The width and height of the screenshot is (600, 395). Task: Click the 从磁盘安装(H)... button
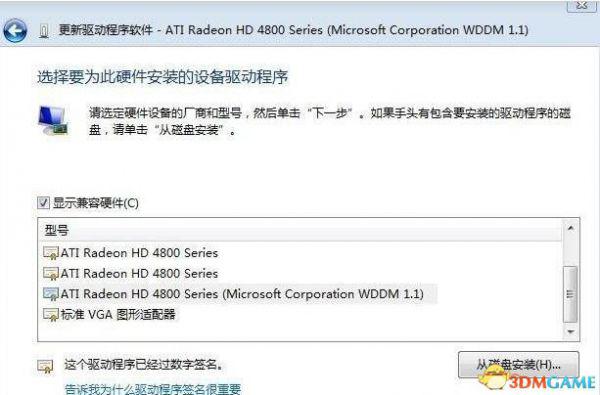(x=518, y=365)
